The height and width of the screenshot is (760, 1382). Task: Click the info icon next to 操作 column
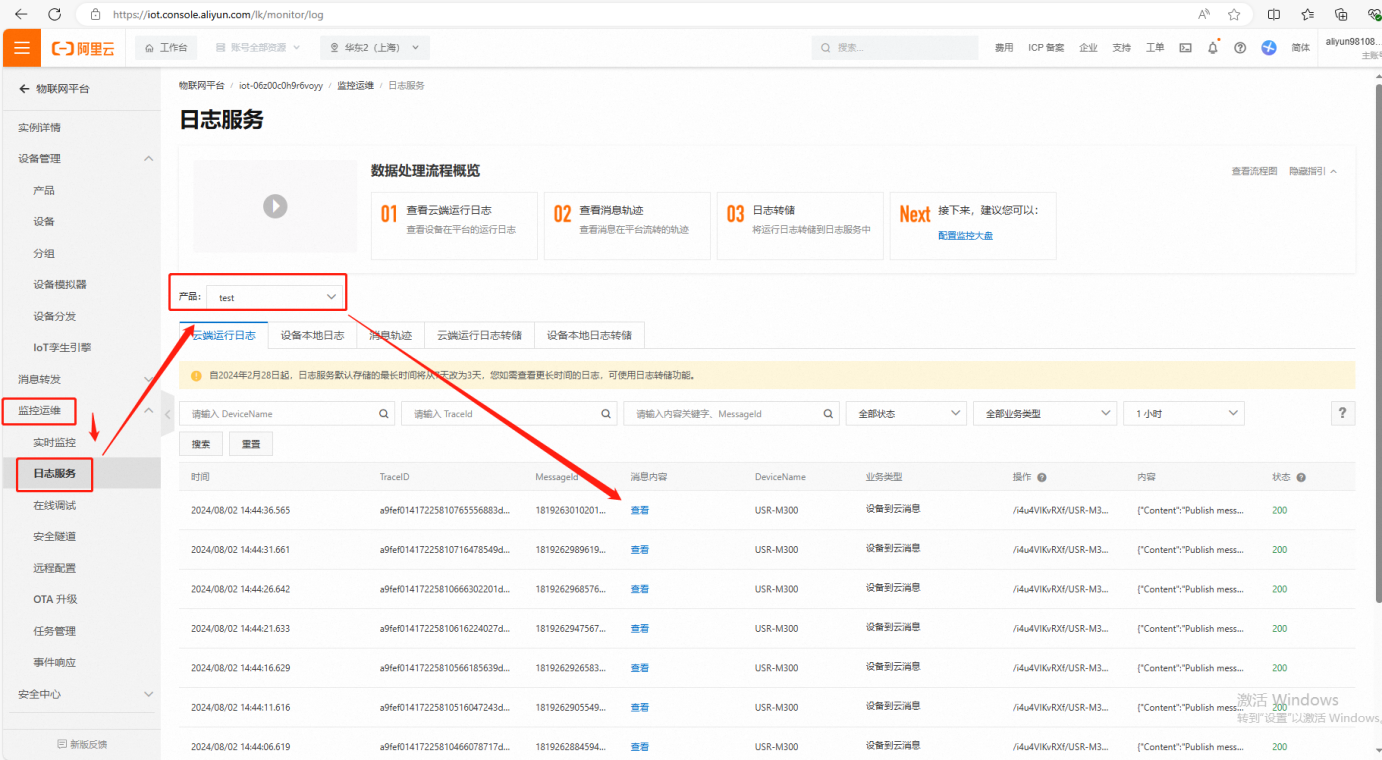click(x=1042, y=478)
